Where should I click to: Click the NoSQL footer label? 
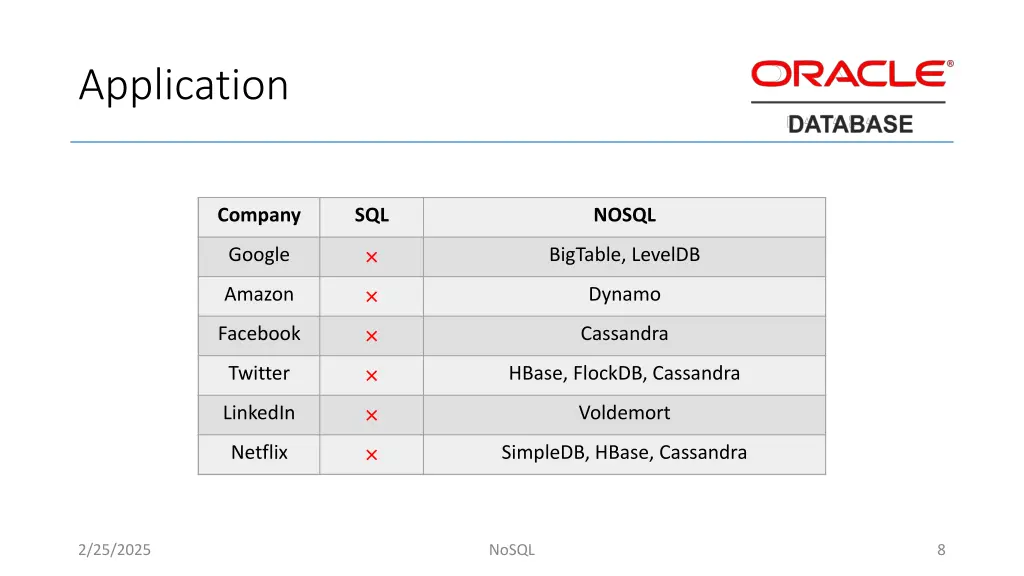(512, 550)
